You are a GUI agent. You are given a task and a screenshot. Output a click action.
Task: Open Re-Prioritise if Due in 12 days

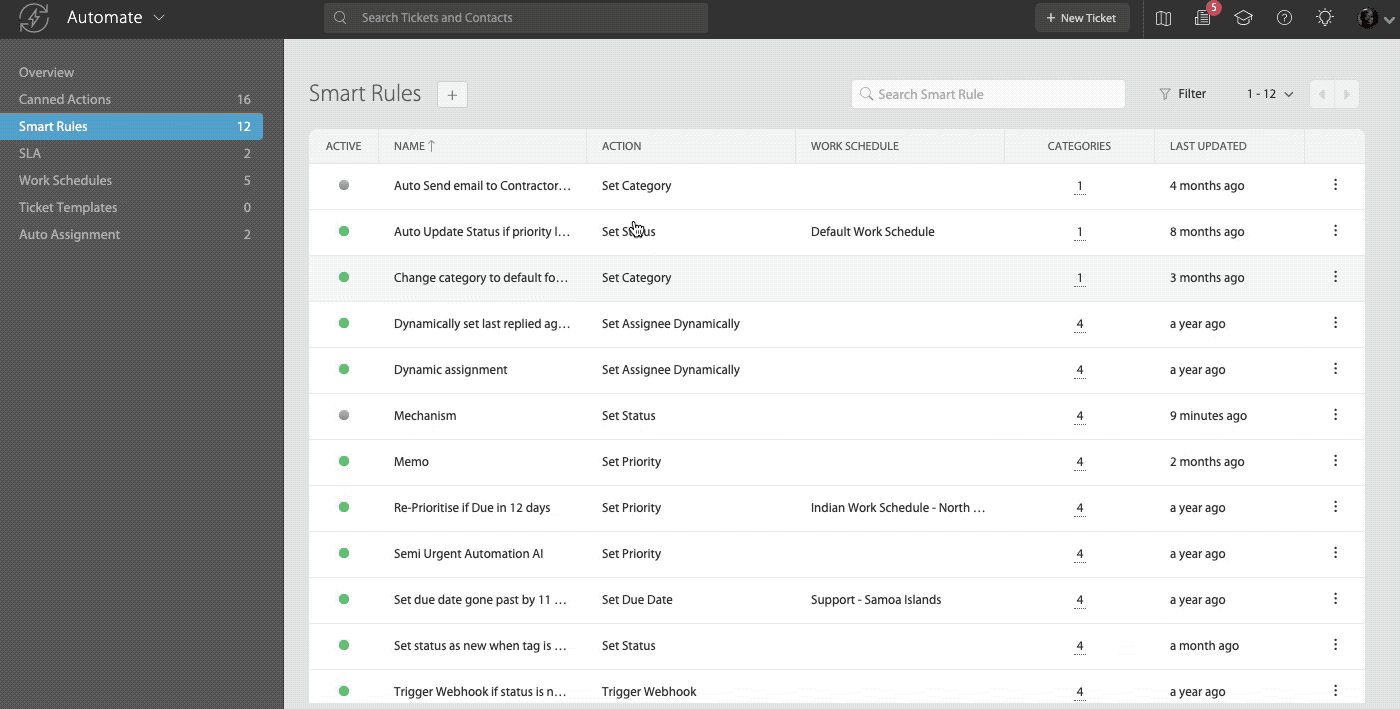coord(472,508)
